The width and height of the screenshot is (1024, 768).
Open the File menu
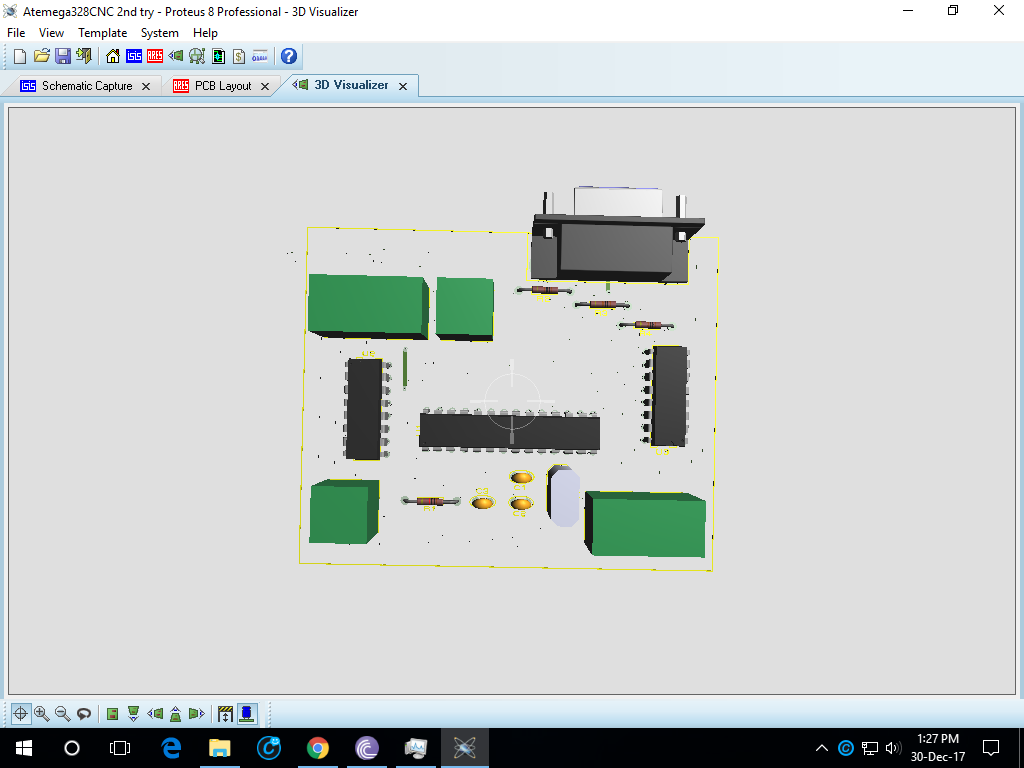tap(15, 32)
